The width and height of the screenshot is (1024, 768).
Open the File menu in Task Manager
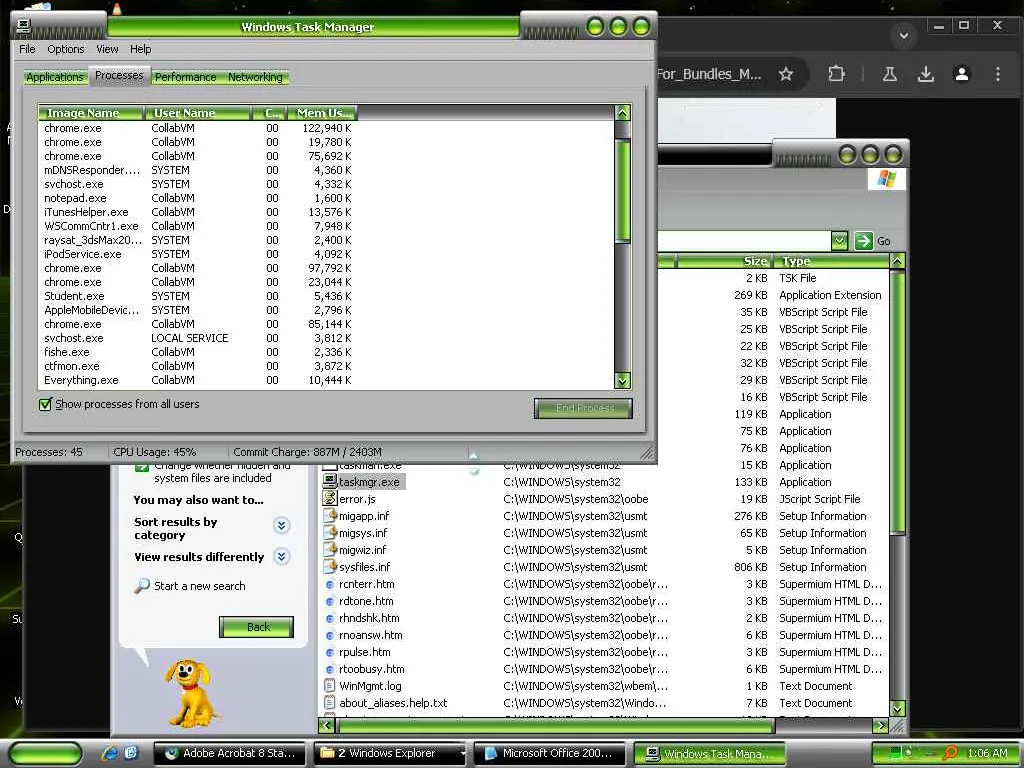[27, 49]
